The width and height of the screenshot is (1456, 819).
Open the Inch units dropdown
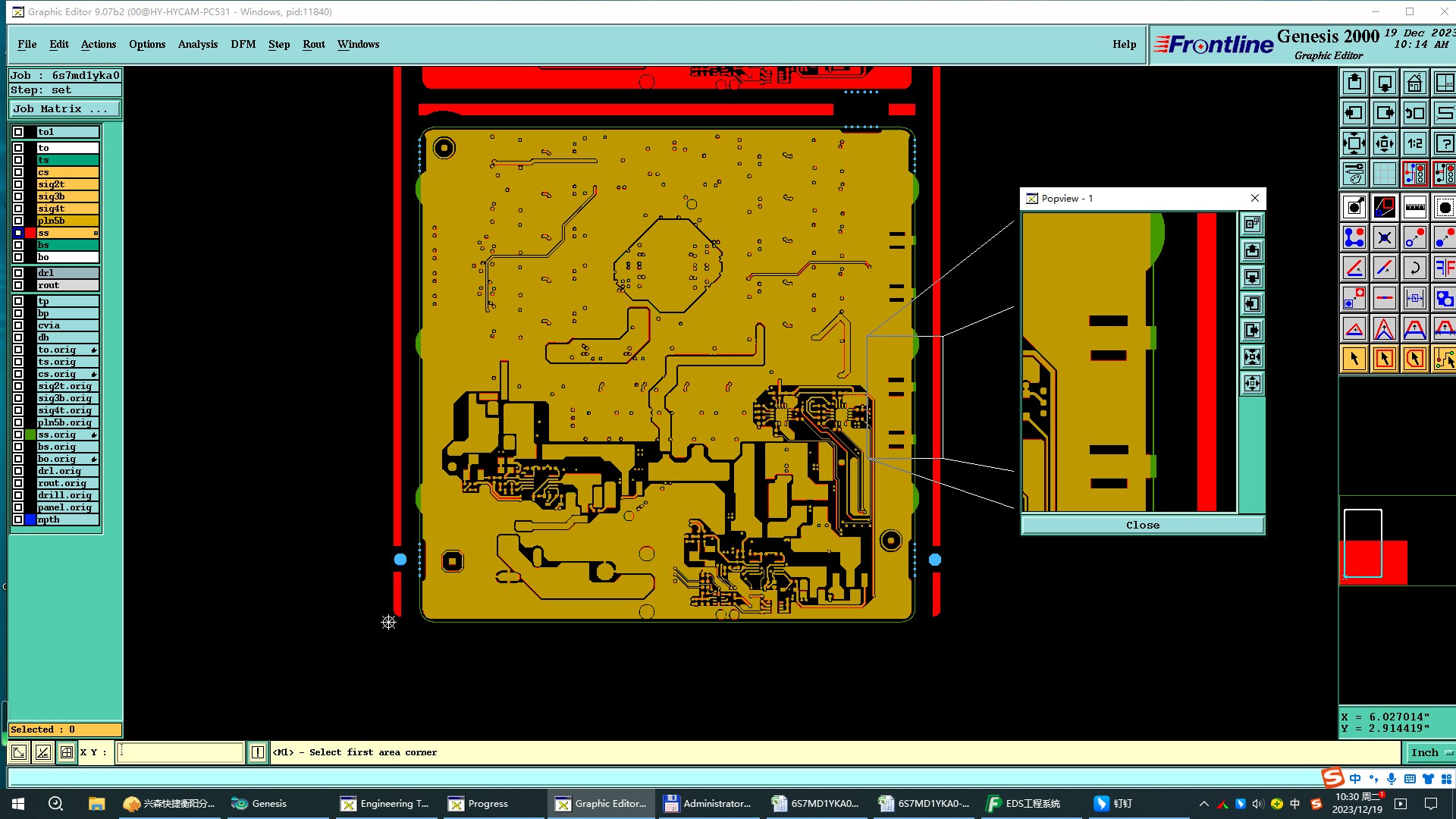point(1430,752)
